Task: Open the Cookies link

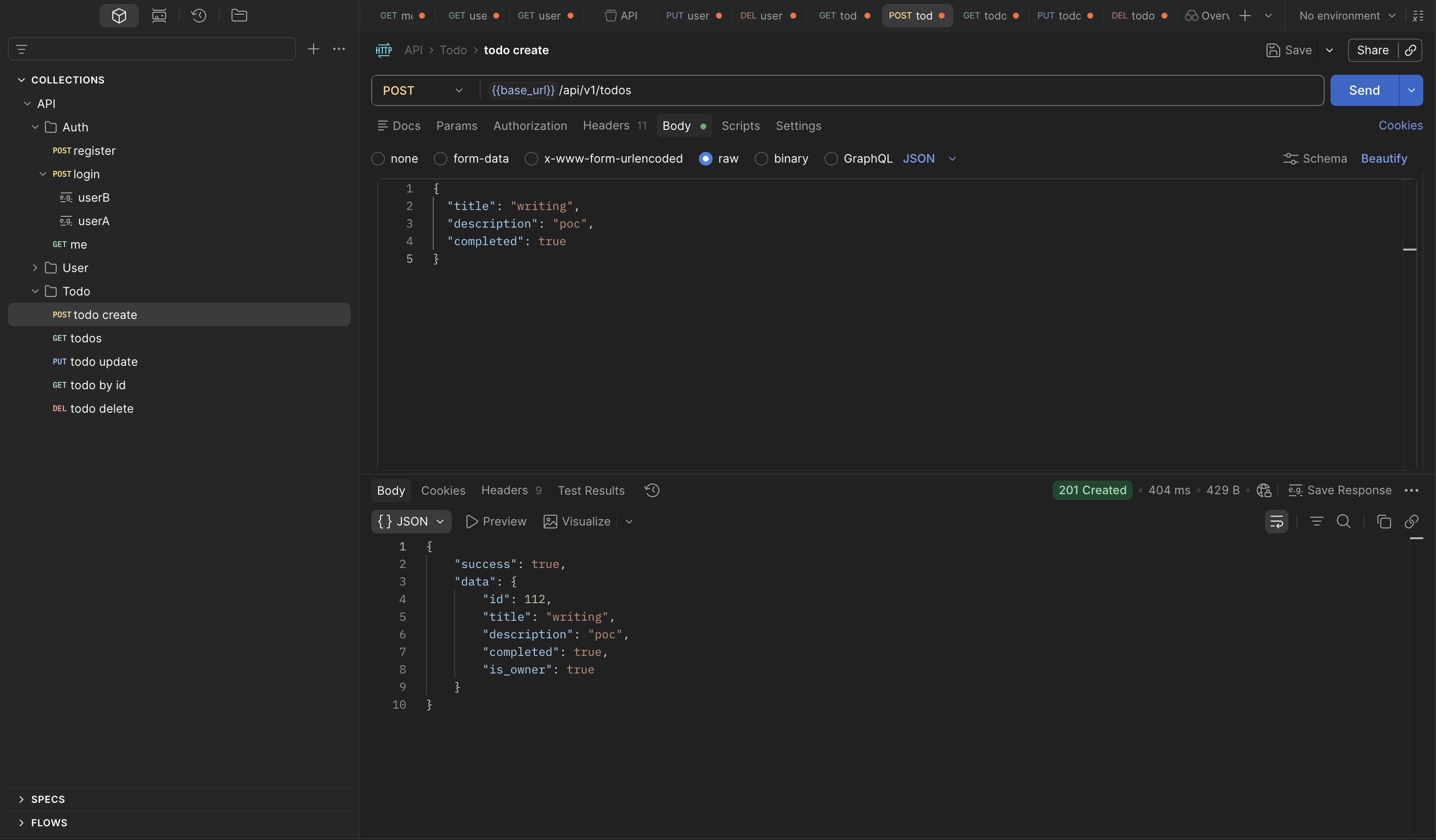Action: (1400, 126)
